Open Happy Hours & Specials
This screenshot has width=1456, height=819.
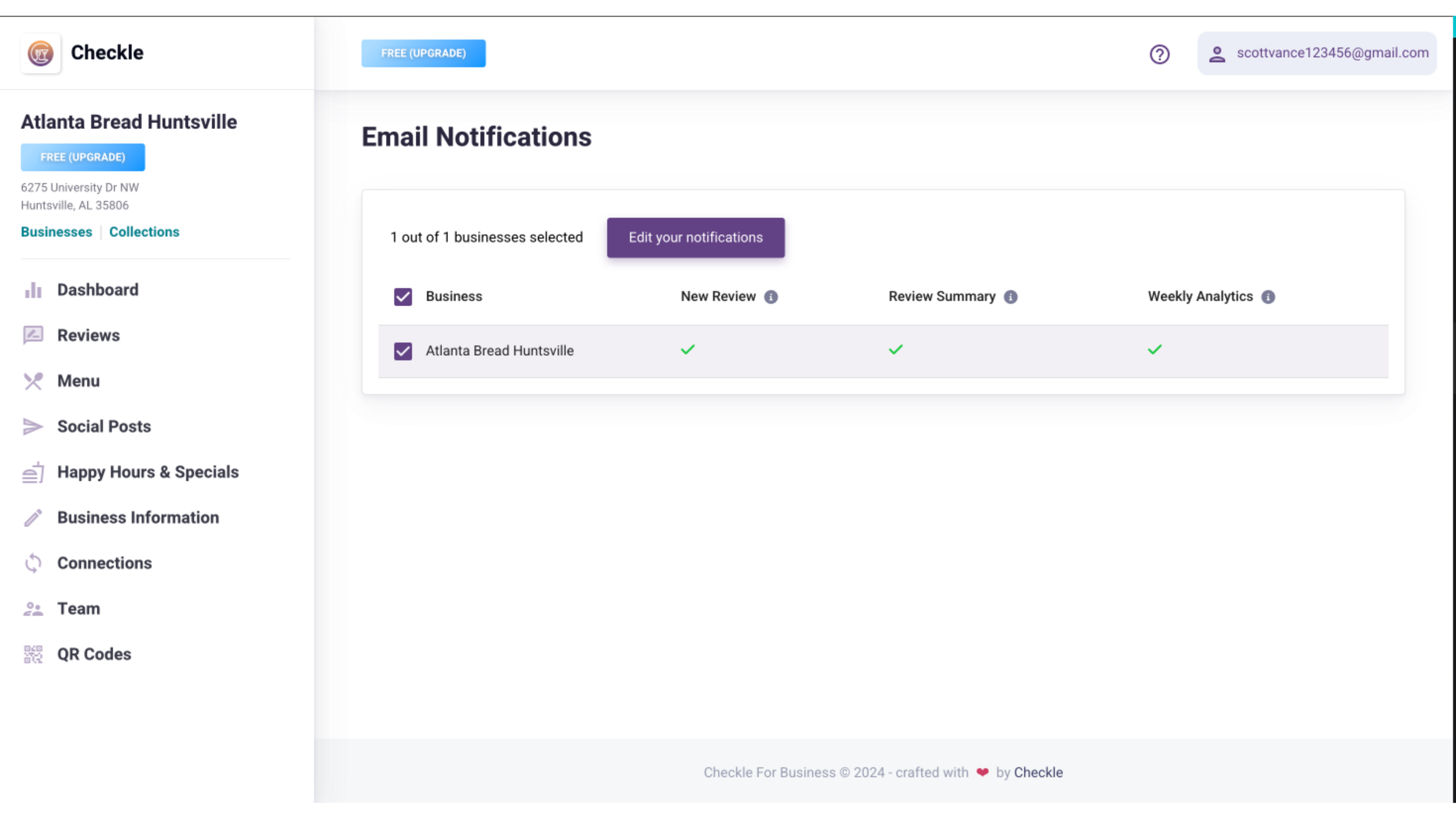point(148,472)
